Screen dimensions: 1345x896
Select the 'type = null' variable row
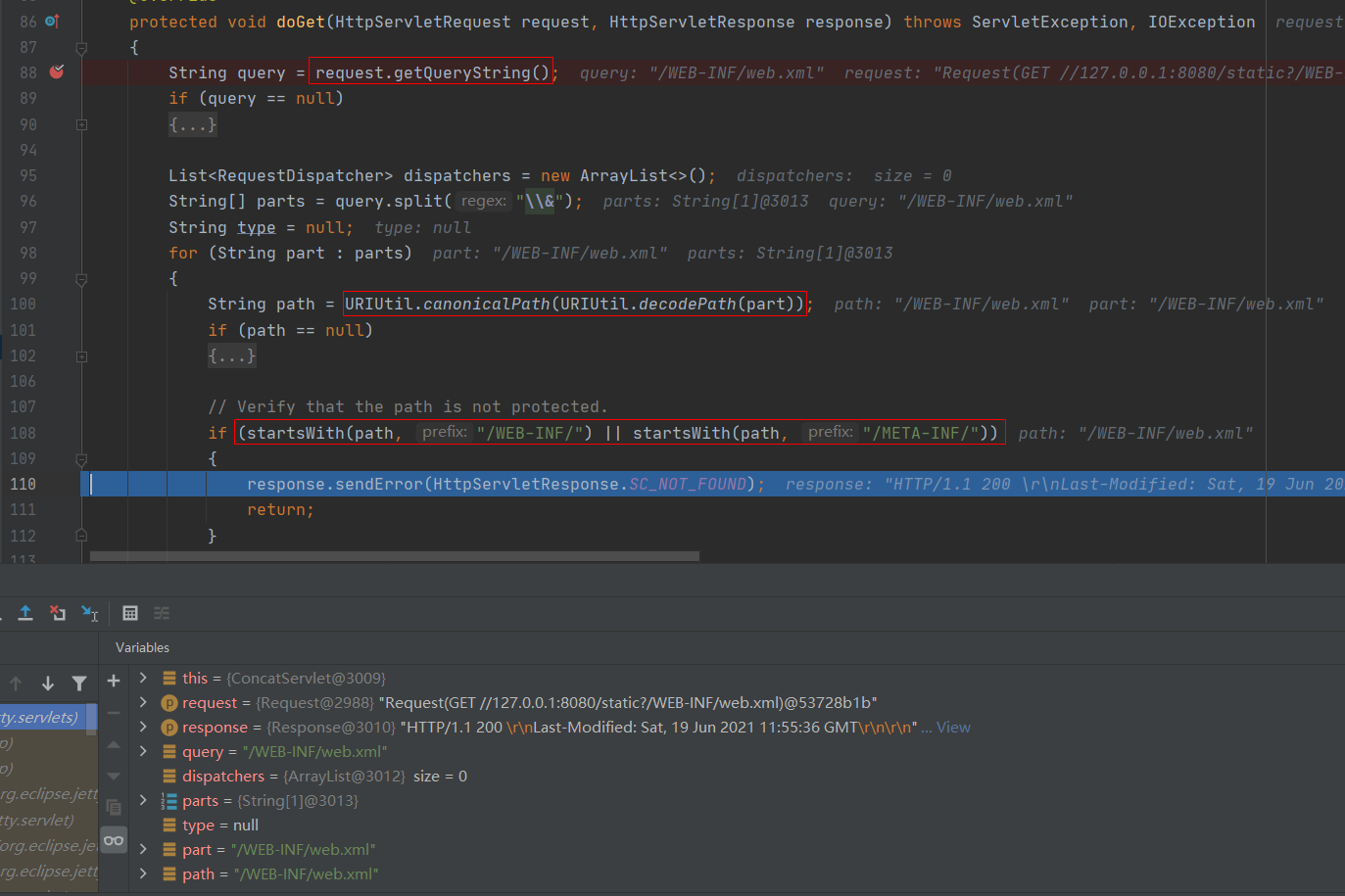pyautogui.click(x=220, y=825)
